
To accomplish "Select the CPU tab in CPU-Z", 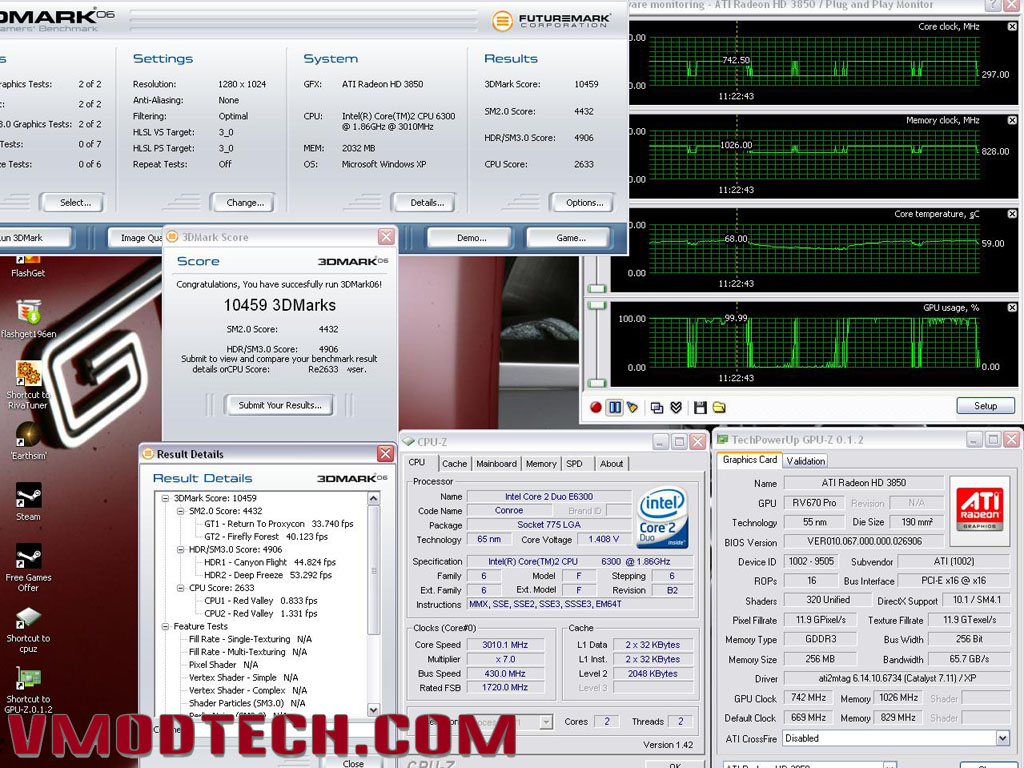I will (x=417, y=462).
